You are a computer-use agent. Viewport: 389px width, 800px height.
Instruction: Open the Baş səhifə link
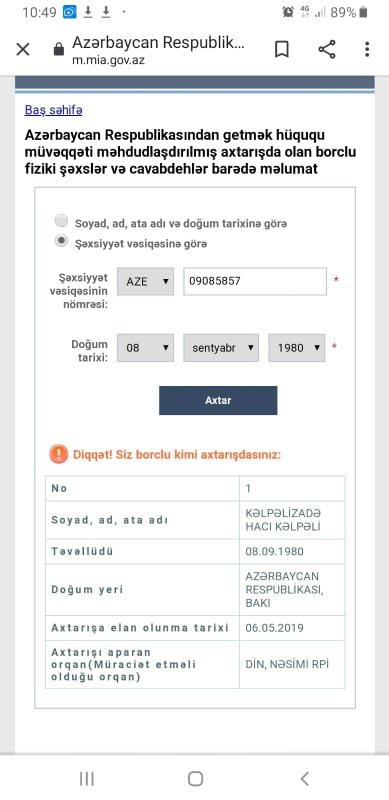[53, 110]
